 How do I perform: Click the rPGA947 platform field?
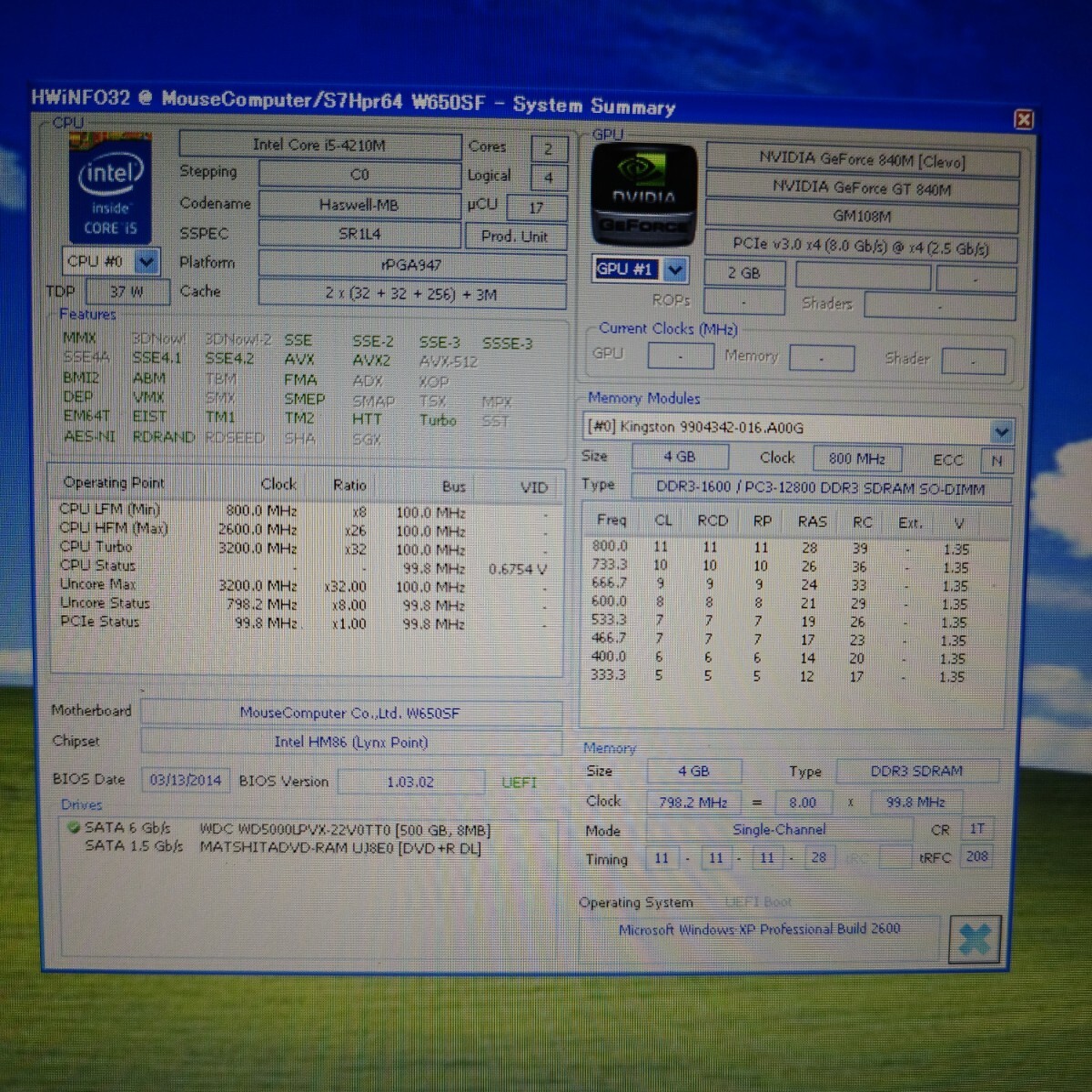click(411, 265)
